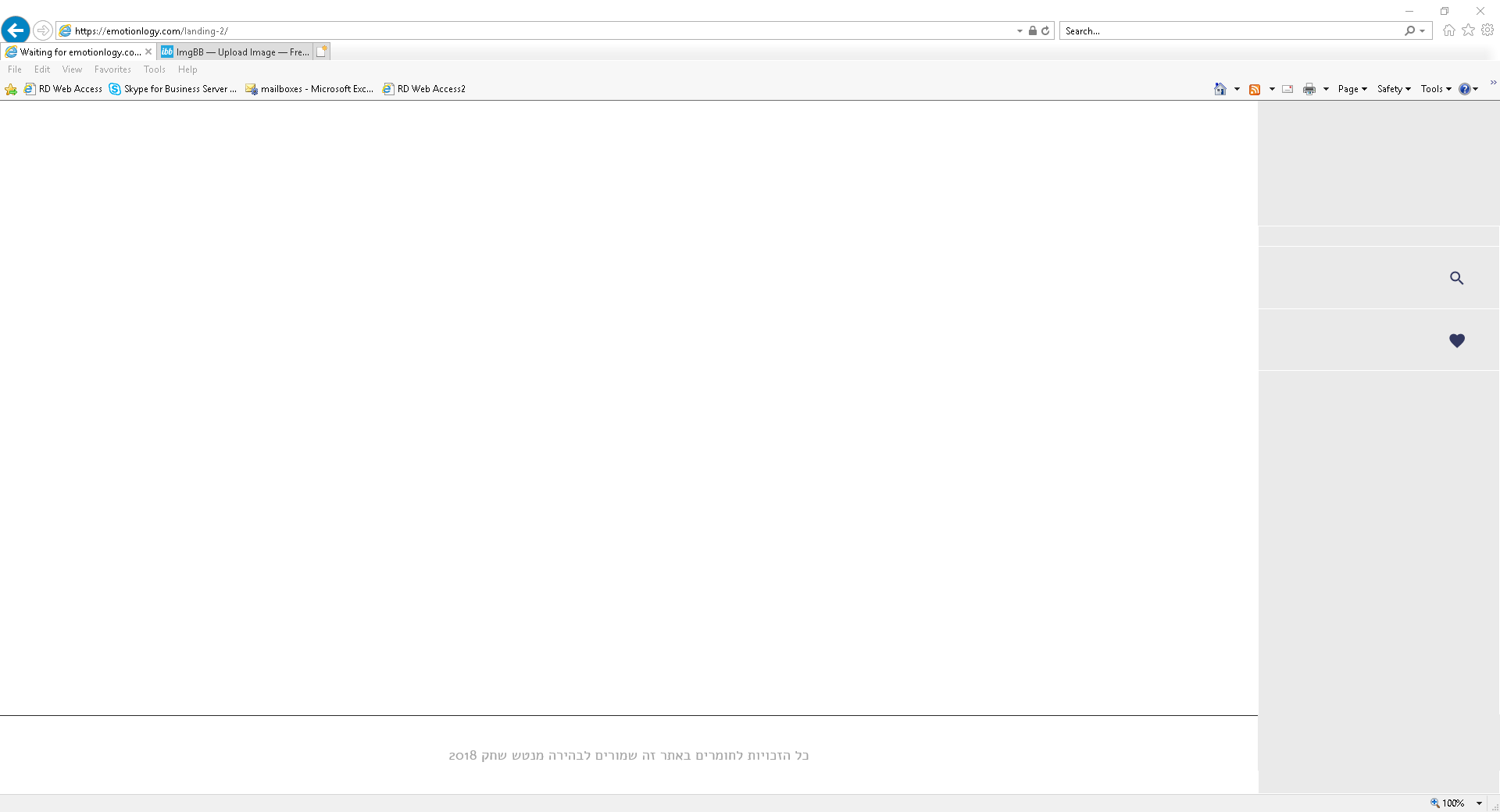Go back to the previous page
The image size is (1500, 812).
pos(16,30)
